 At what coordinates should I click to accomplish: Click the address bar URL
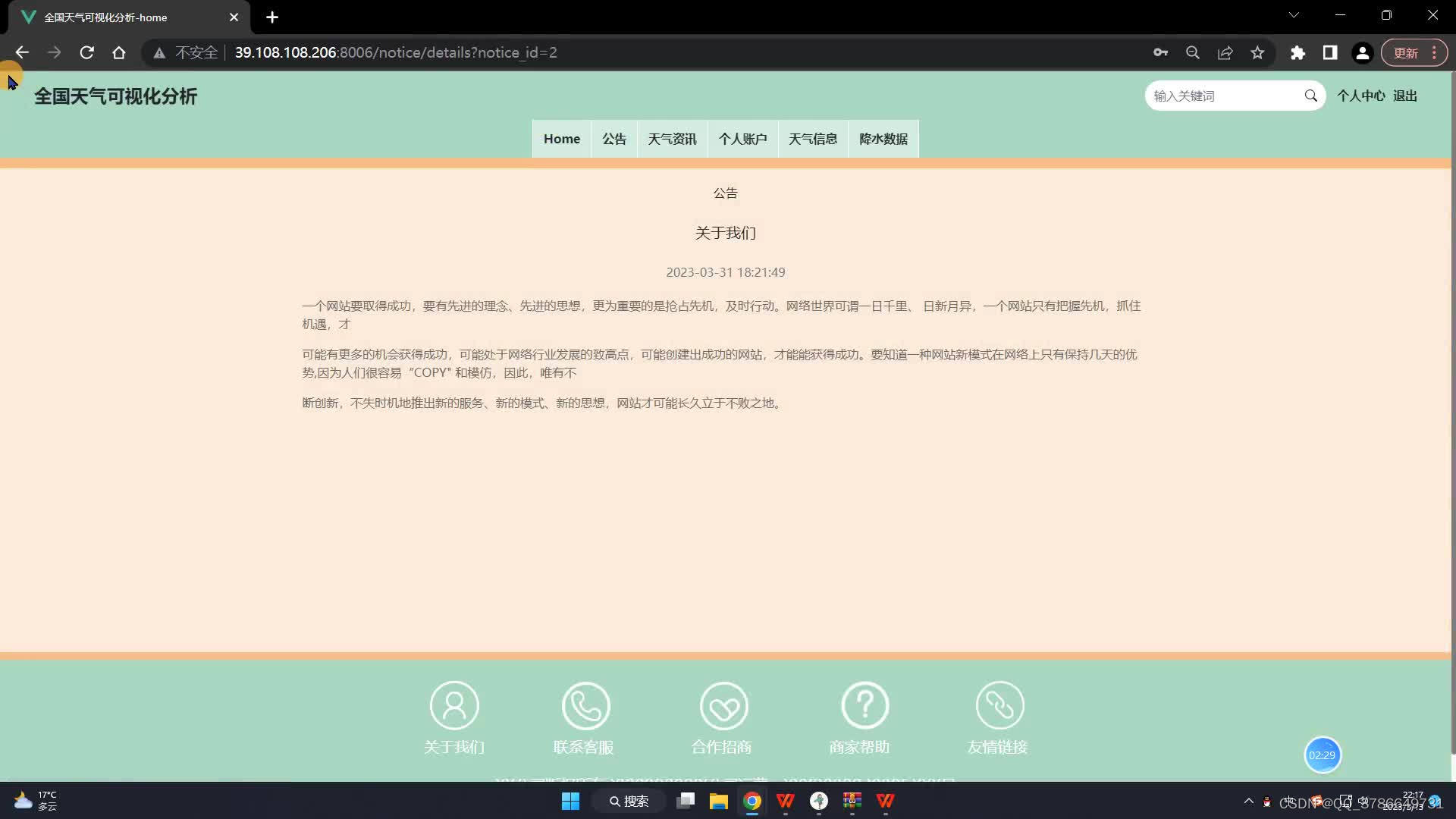(396, 52)
